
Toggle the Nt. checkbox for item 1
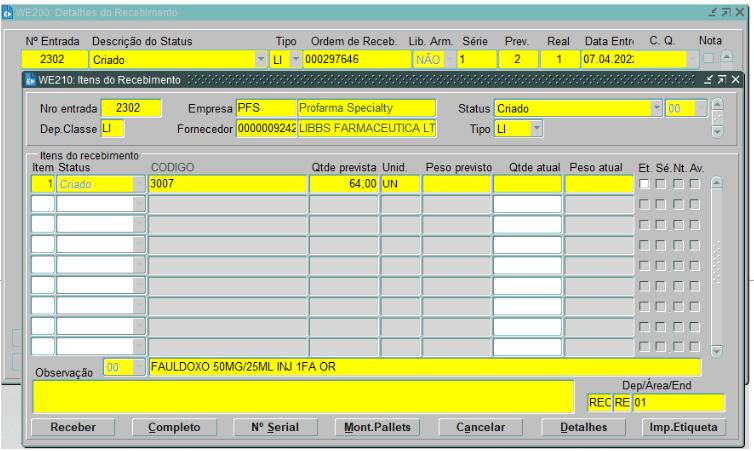678,184
